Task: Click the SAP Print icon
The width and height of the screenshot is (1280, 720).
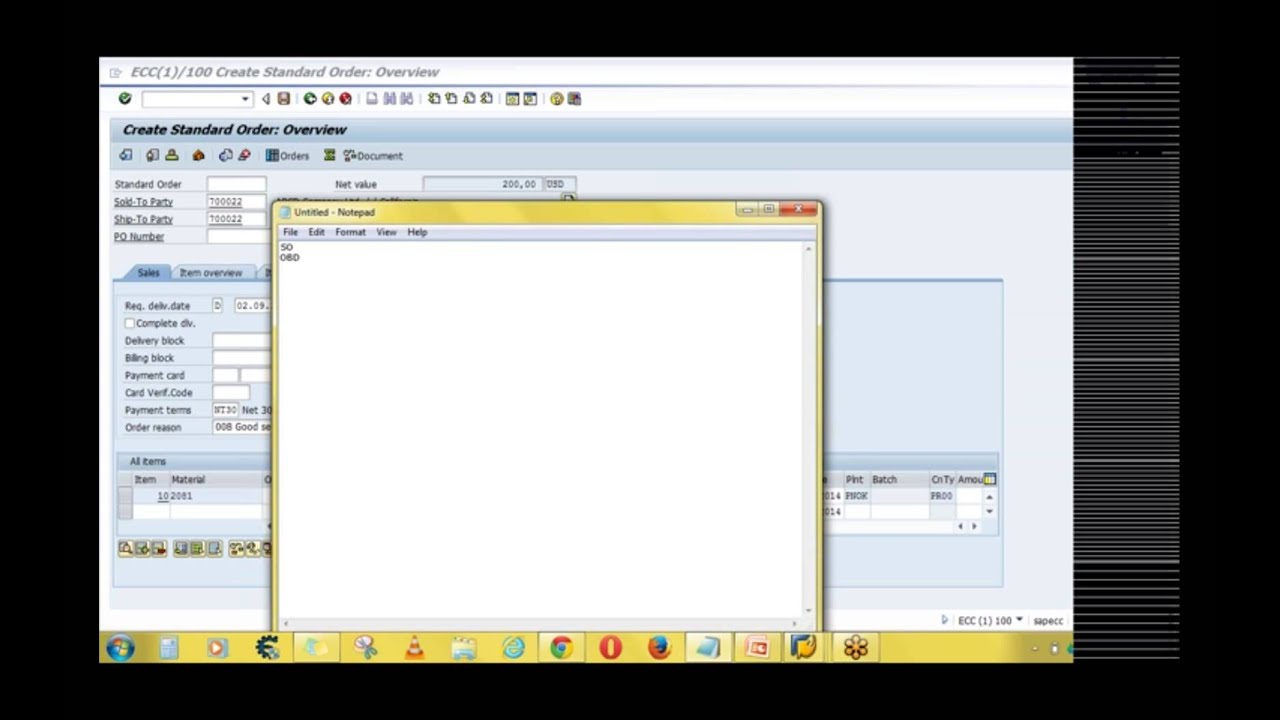Action: (x=372, y=99)
